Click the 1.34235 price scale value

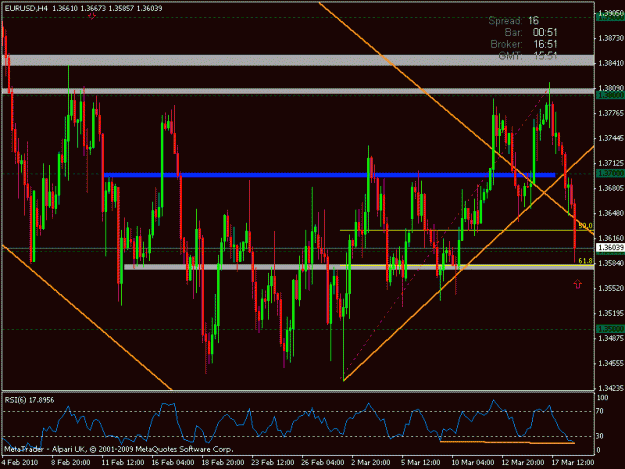(x=611, y=388)
